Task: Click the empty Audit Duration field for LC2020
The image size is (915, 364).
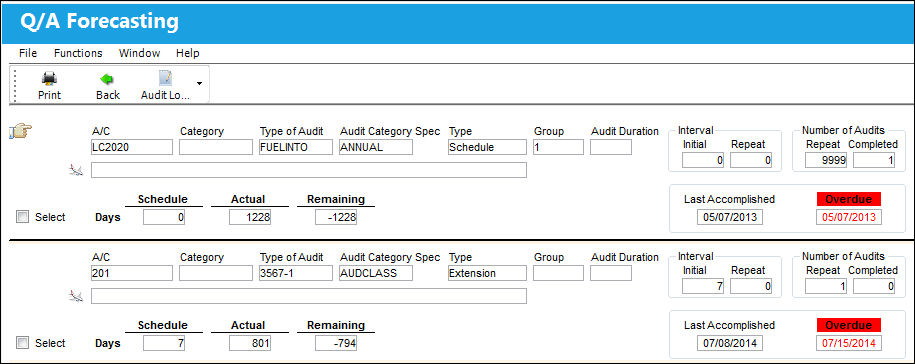Action: pyautogui.click(x=611, y=147)
